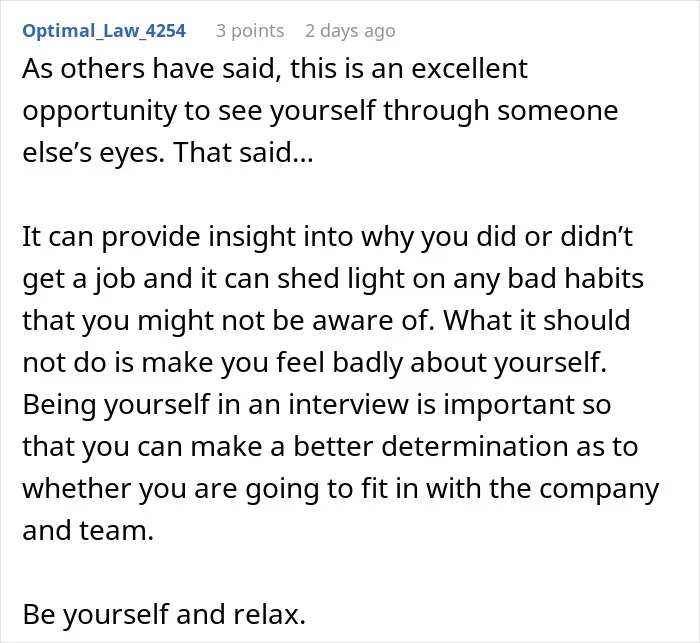Click the line starting 'whether you are going'
This screenshot has width=700, height=643.
[x=341, y=489]
